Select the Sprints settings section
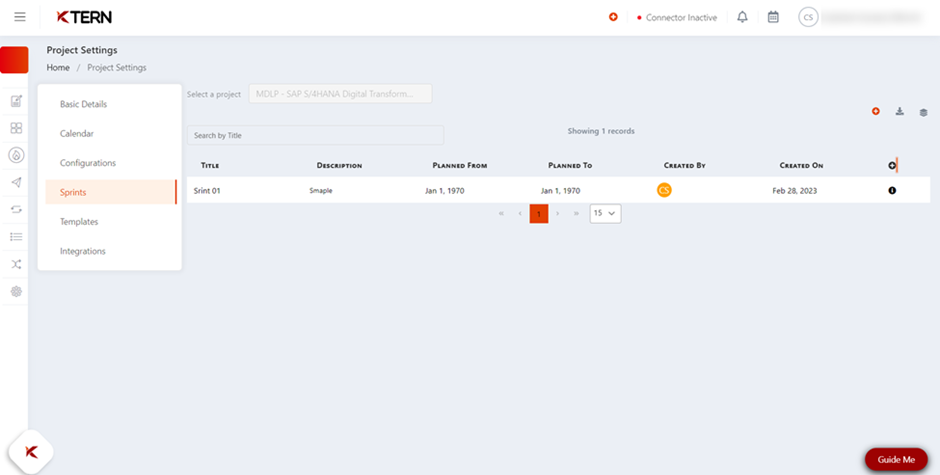Screen dimensions: 940x475 pos(110,192)
